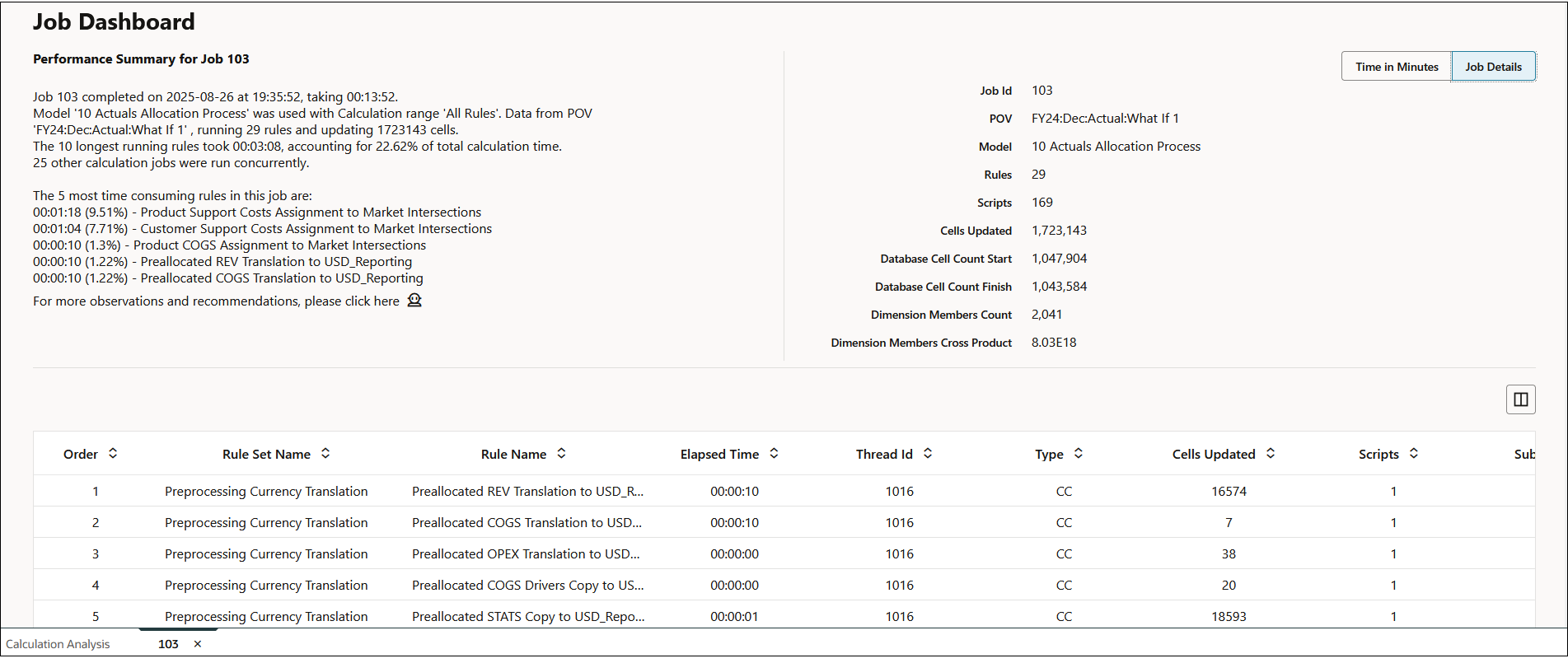Click the Database Cell Count Start value 1,047,904
The width and height of the screenshot is (1568, 663).
(x=1059, y=259)
